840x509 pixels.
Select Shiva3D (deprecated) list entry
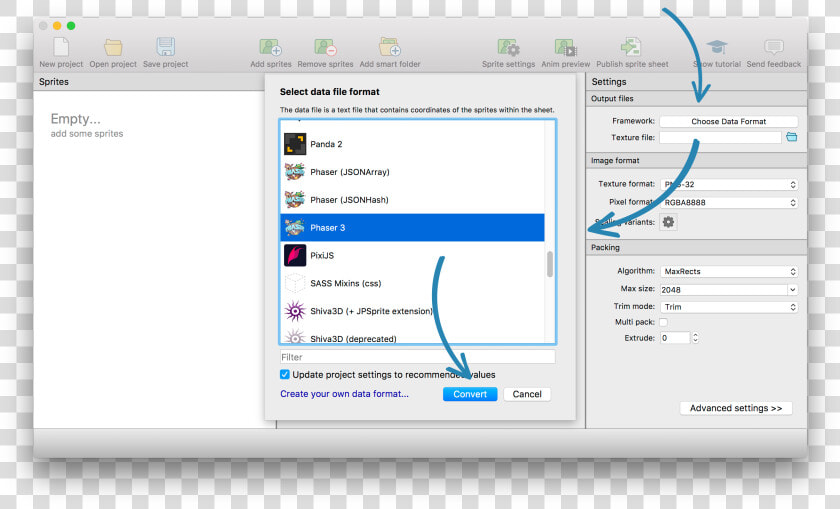(412, 336)
